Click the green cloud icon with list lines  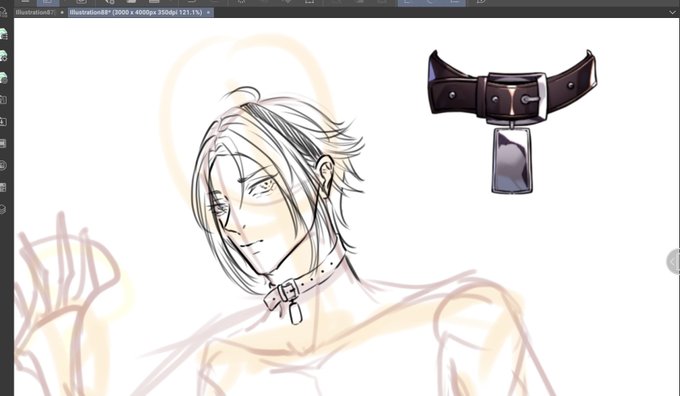pos(3,34)
